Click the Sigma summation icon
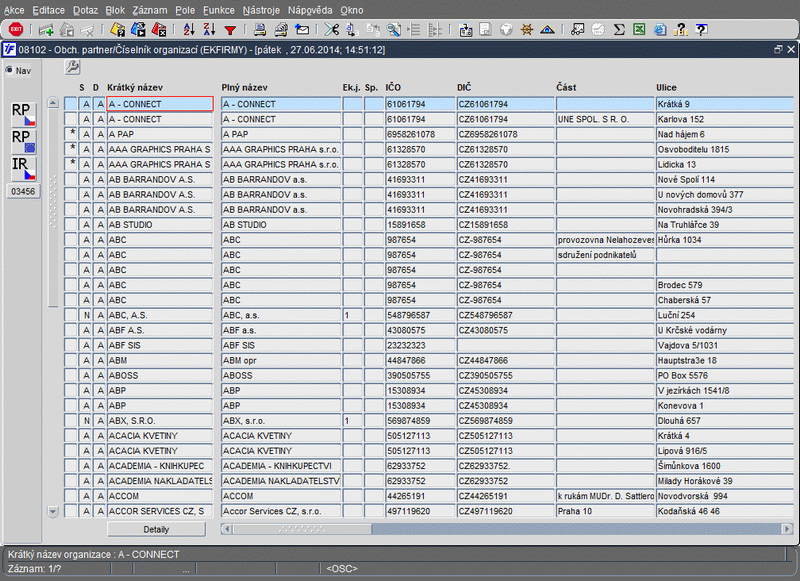 pyautogui.click(x=619, y=30)
